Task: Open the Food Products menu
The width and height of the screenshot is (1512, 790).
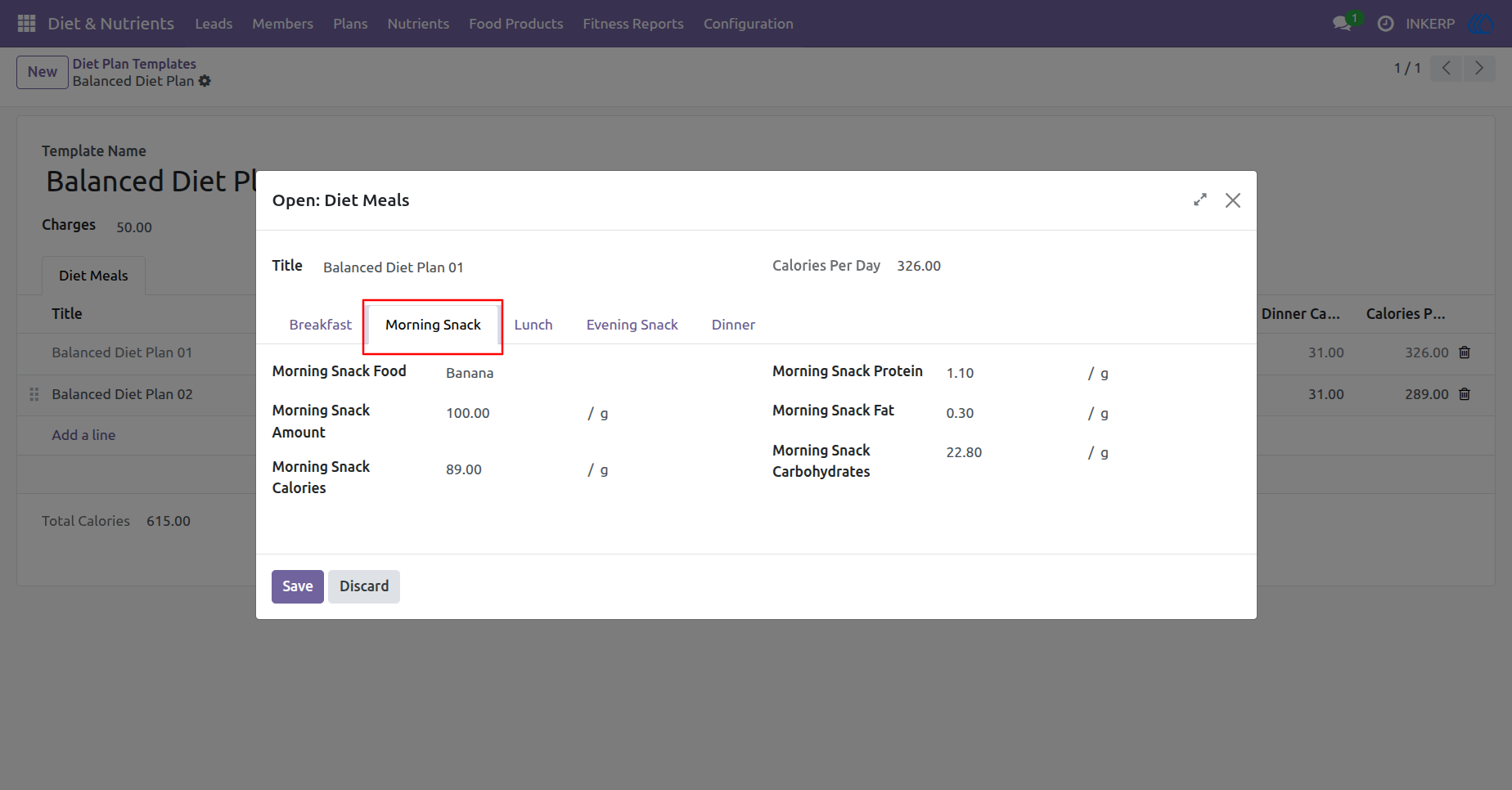Action: click(x=515, y=24)
